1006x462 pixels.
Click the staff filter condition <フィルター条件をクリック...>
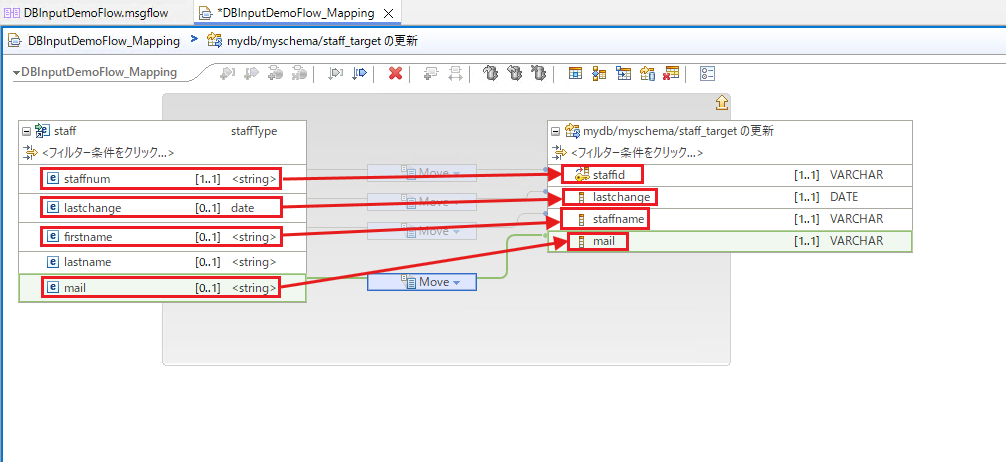pyautogui.click(x=108, y=153)
